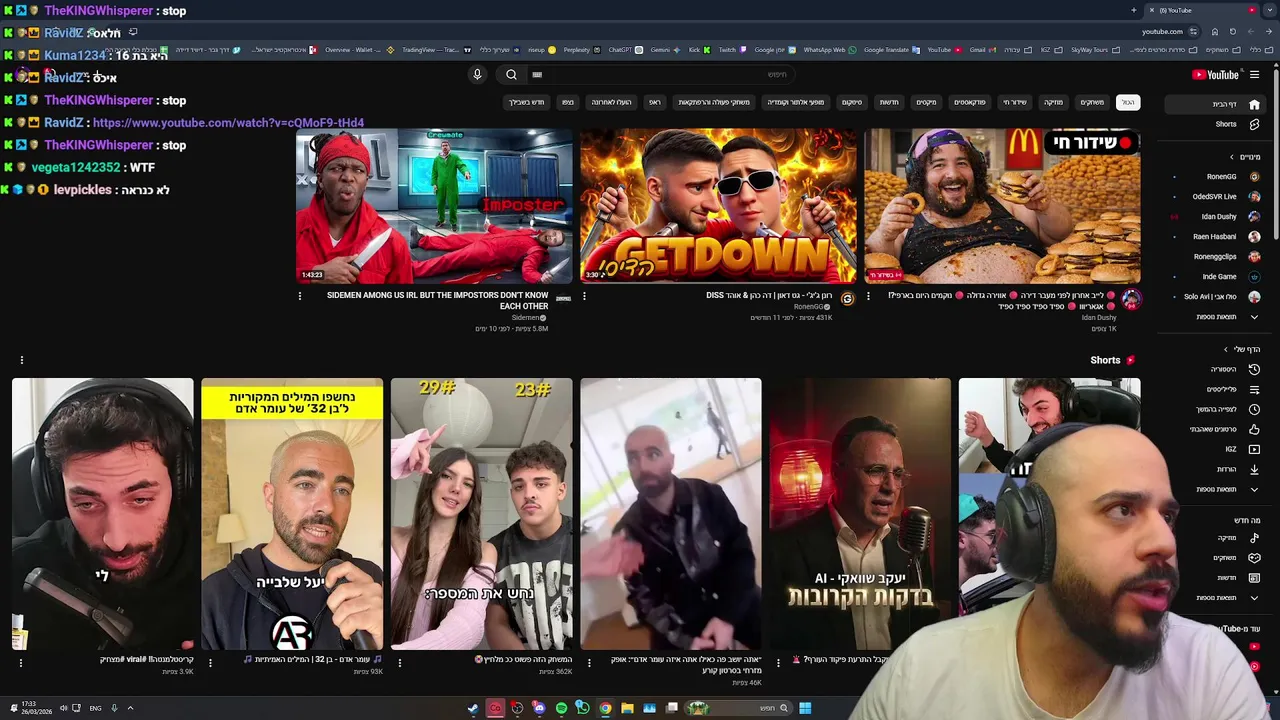Screen dimensions: 1280x720
Task: Select the משחקים filter chip
Action: [1092, 102]
